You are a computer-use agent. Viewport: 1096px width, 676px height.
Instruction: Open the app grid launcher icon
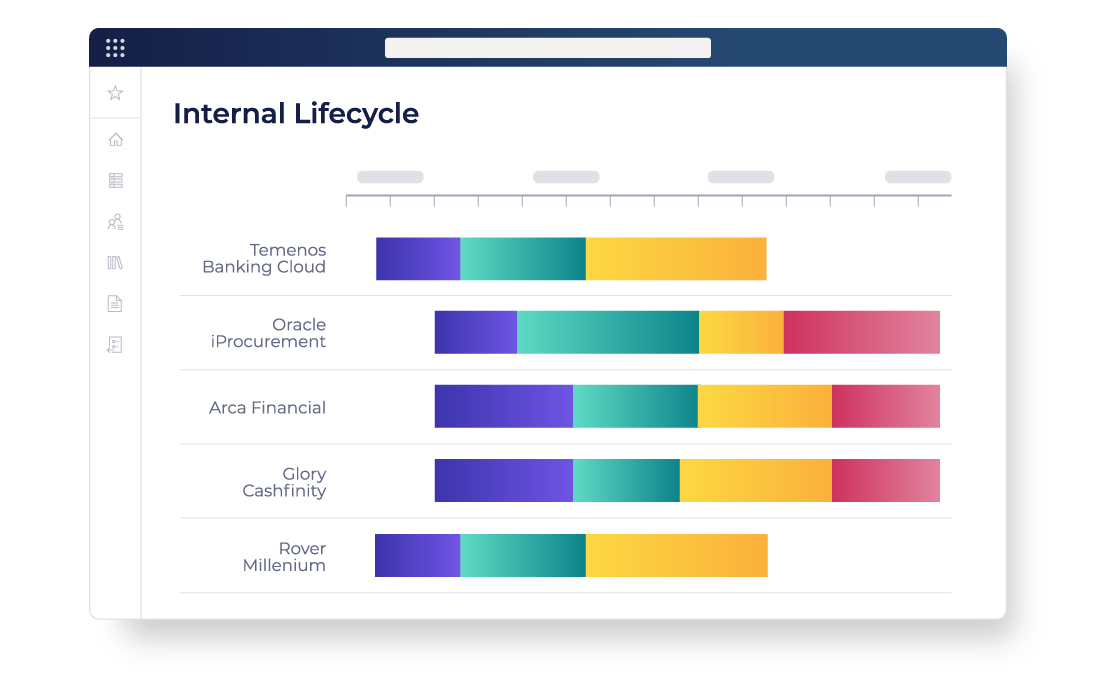point(115,48)
